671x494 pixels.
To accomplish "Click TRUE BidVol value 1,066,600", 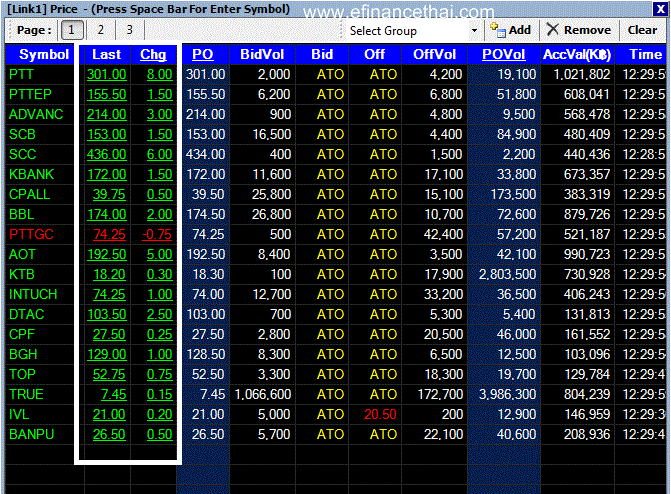I will click(263, 395).
